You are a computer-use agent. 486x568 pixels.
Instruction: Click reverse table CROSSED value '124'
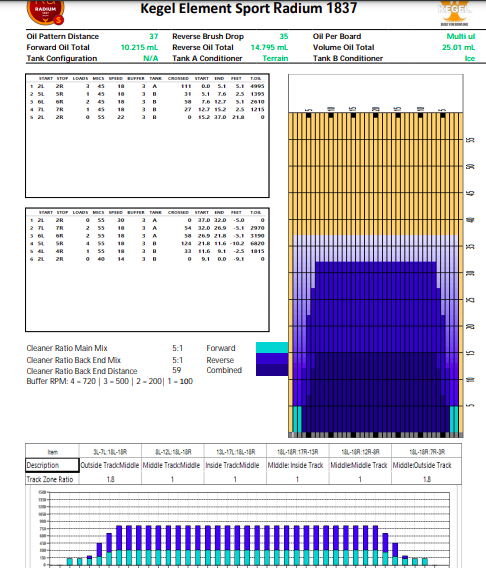click(x=186, y=243)
